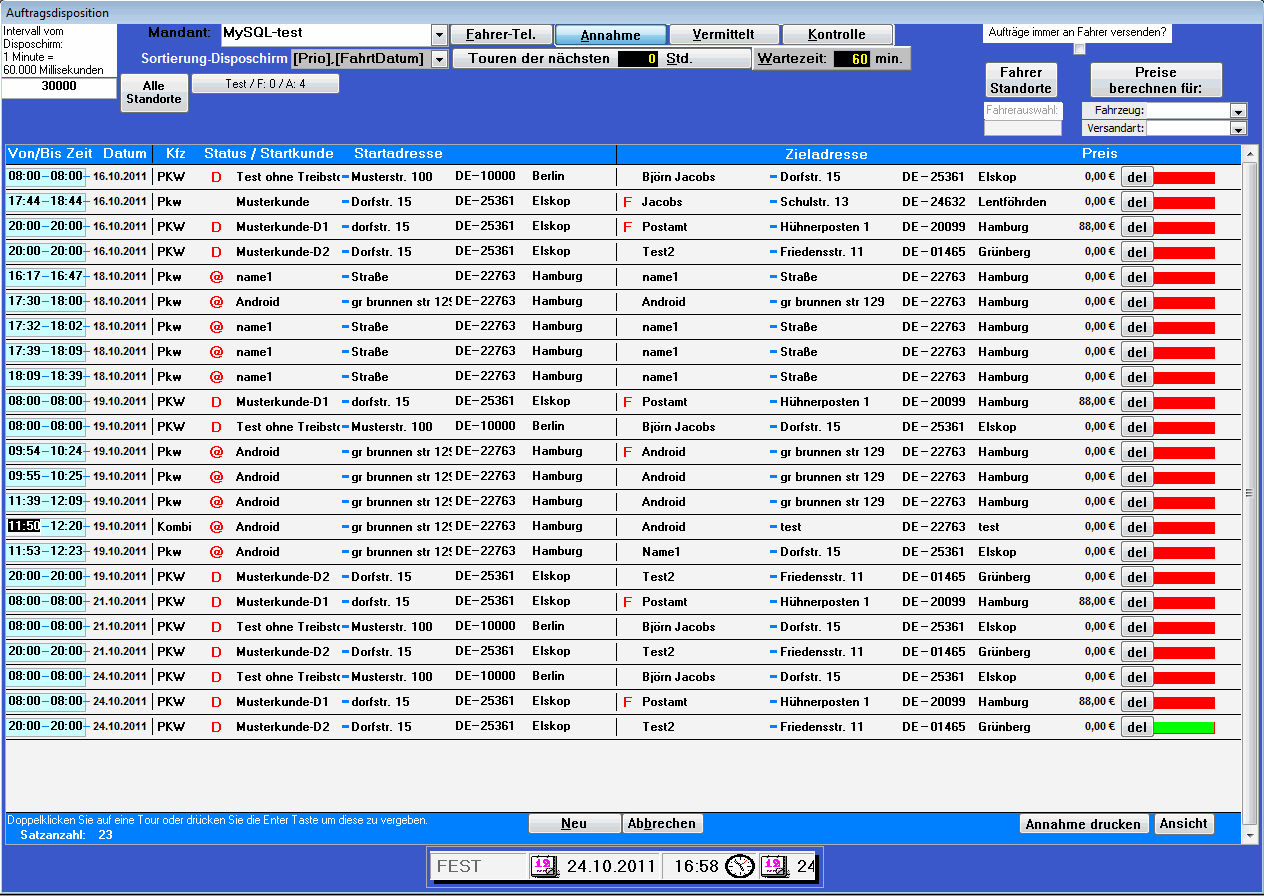Click Annahme drucken button
Image resolution: width=1264 pixels, height=896 pixels.
(1083, 824)
